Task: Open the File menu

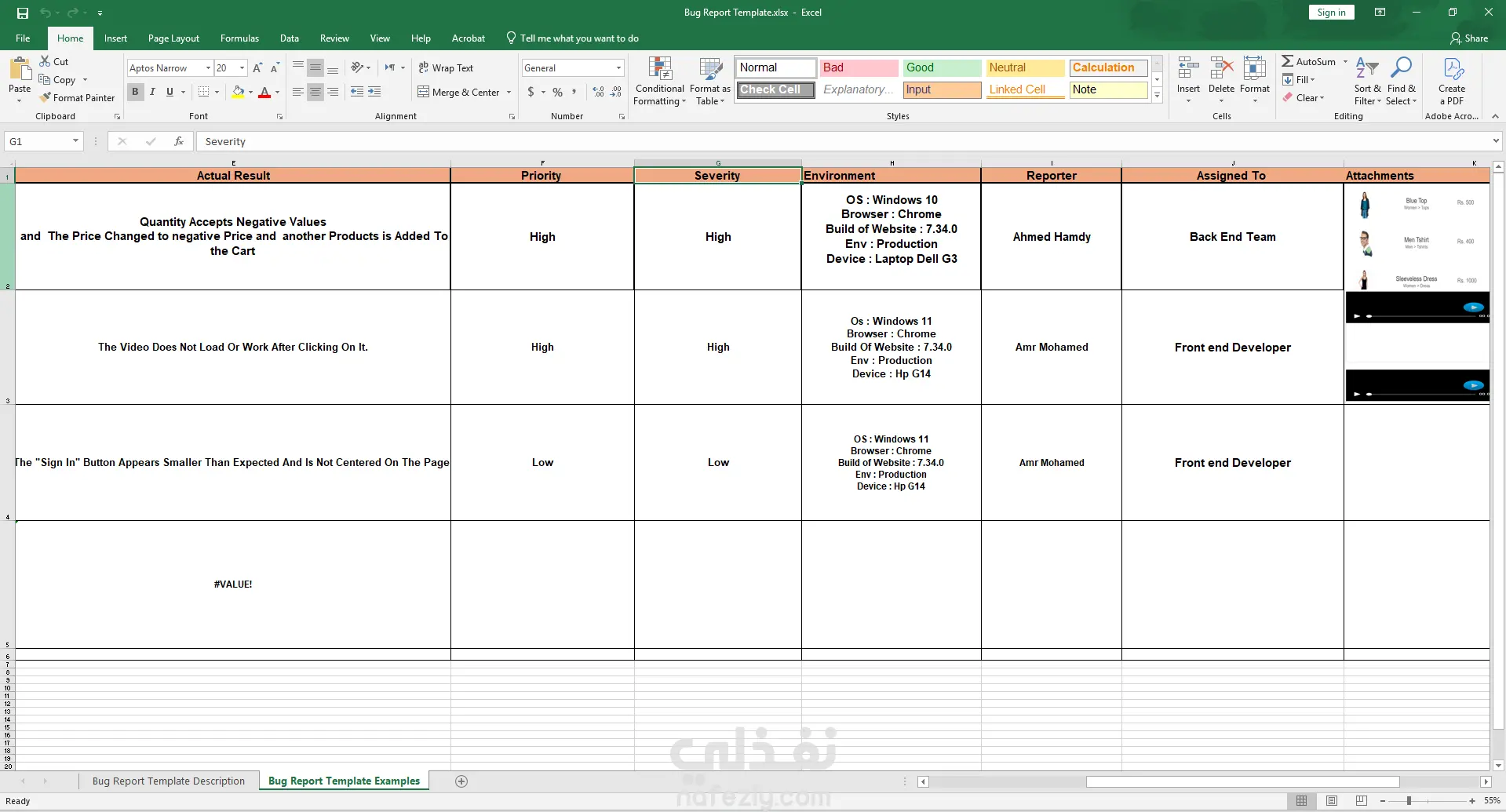Action: click(x=23, y=38)
